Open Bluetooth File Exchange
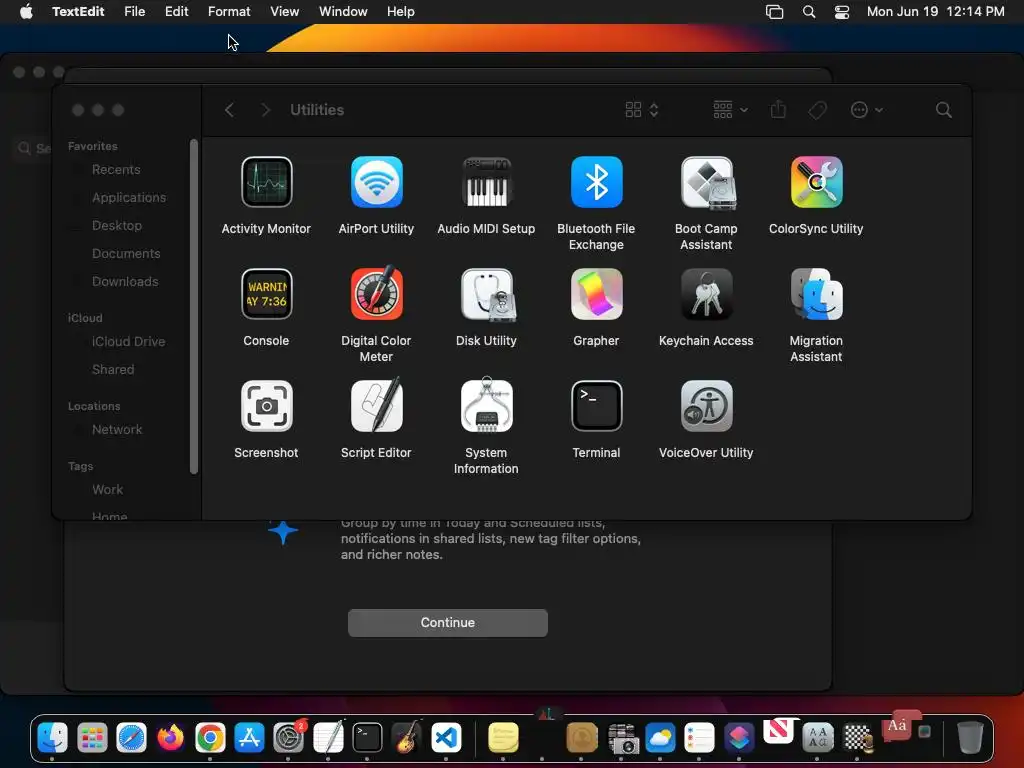The image size is (1024, 768). [596, 182]
